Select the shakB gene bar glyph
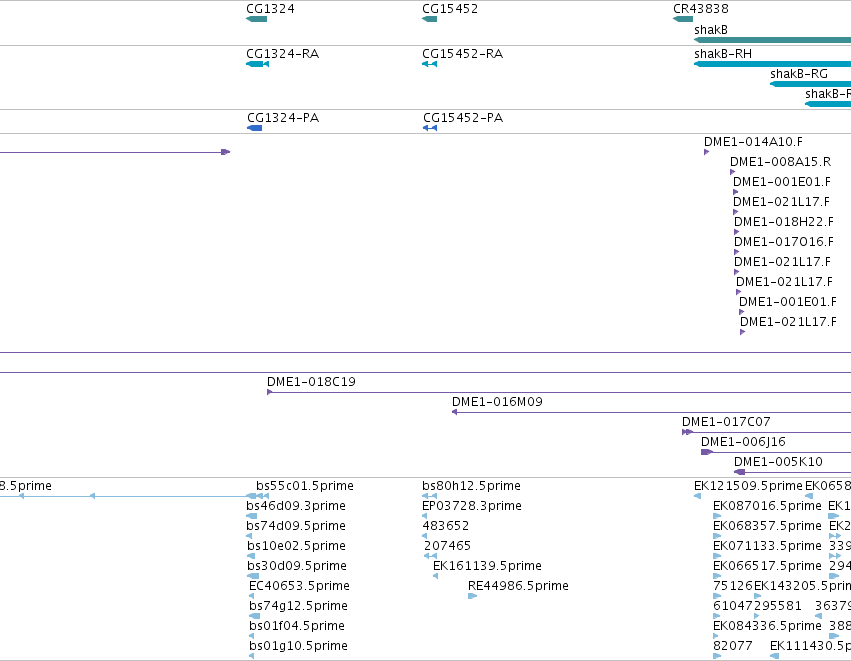This screenshot has width=851, height=661. [772, 40]
